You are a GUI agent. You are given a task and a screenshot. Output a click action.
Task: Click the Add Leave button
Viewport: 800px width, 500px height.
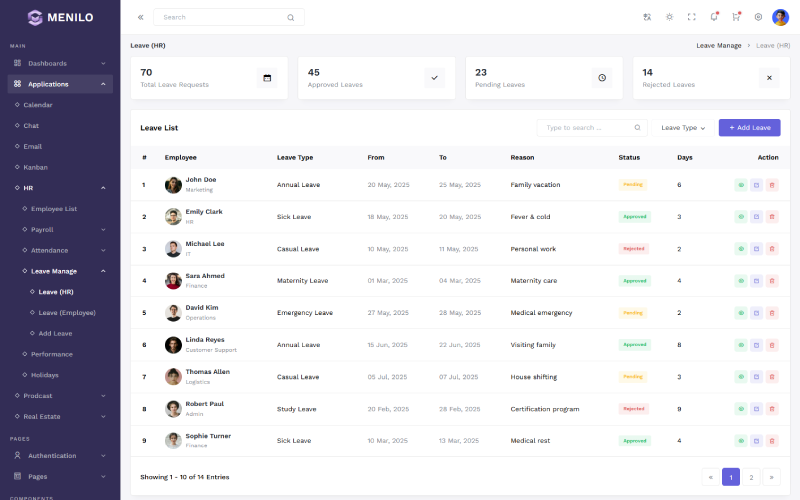[749, 128]
